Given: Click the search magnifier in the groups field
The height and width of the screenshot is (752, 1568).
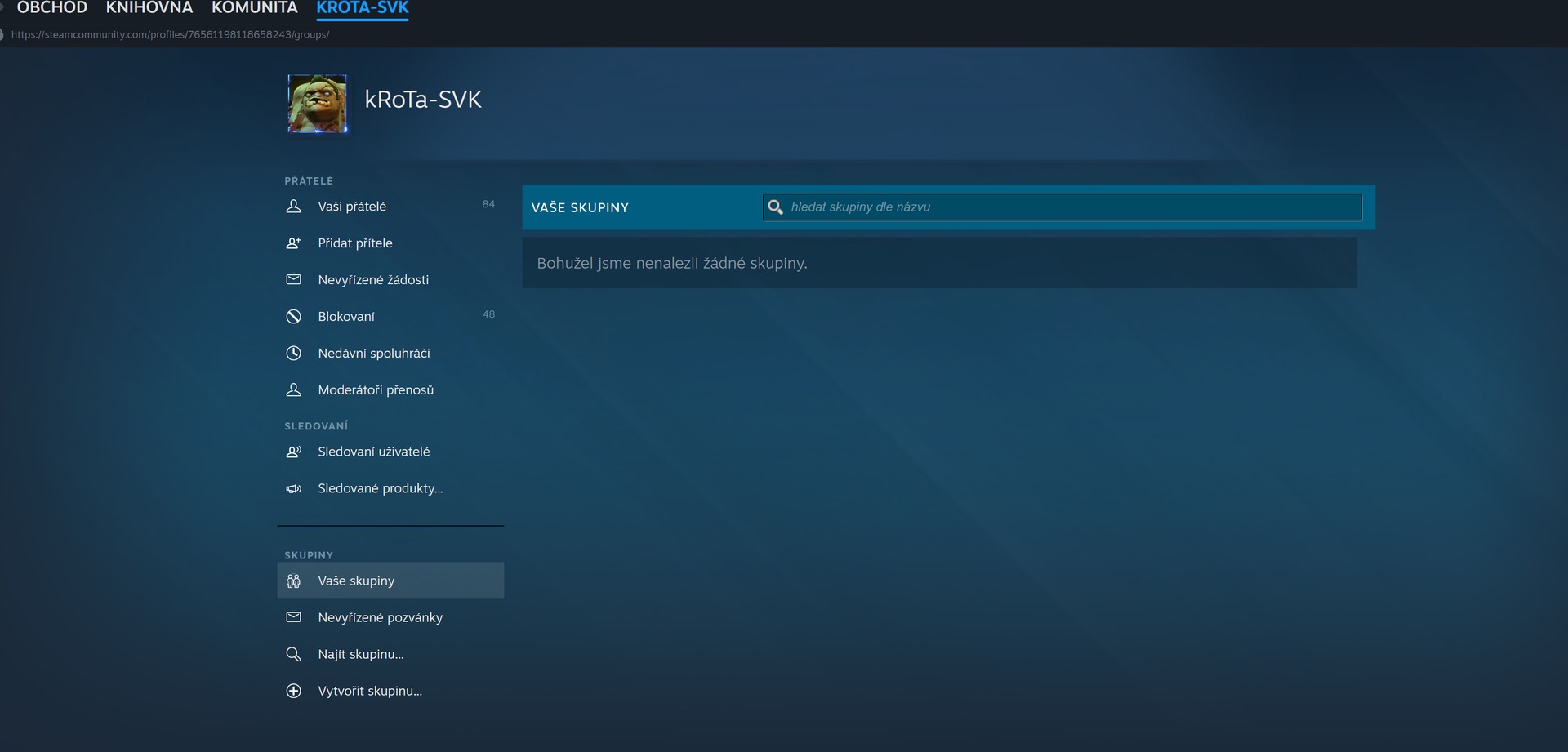Looking at the screenshot, I should coord(776,207).
